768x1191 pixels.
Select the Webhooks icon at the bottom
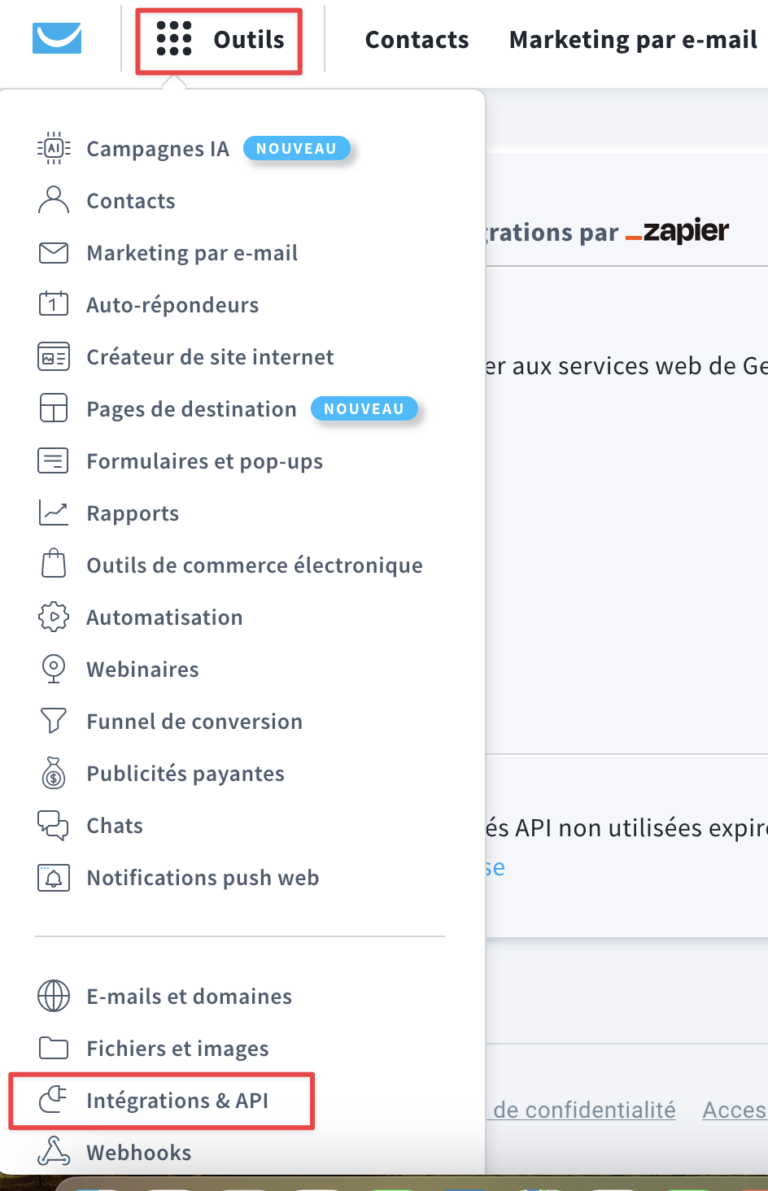[x=52, y=1152]
